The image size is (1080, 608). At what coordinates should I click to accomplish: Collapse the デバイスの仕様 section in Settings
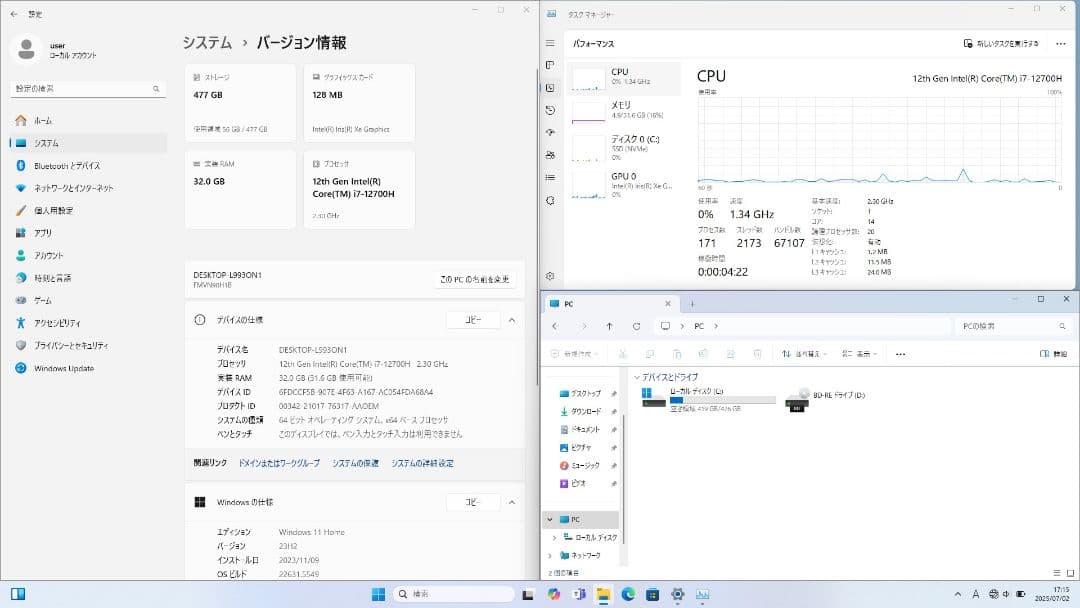tap(511, 320)
